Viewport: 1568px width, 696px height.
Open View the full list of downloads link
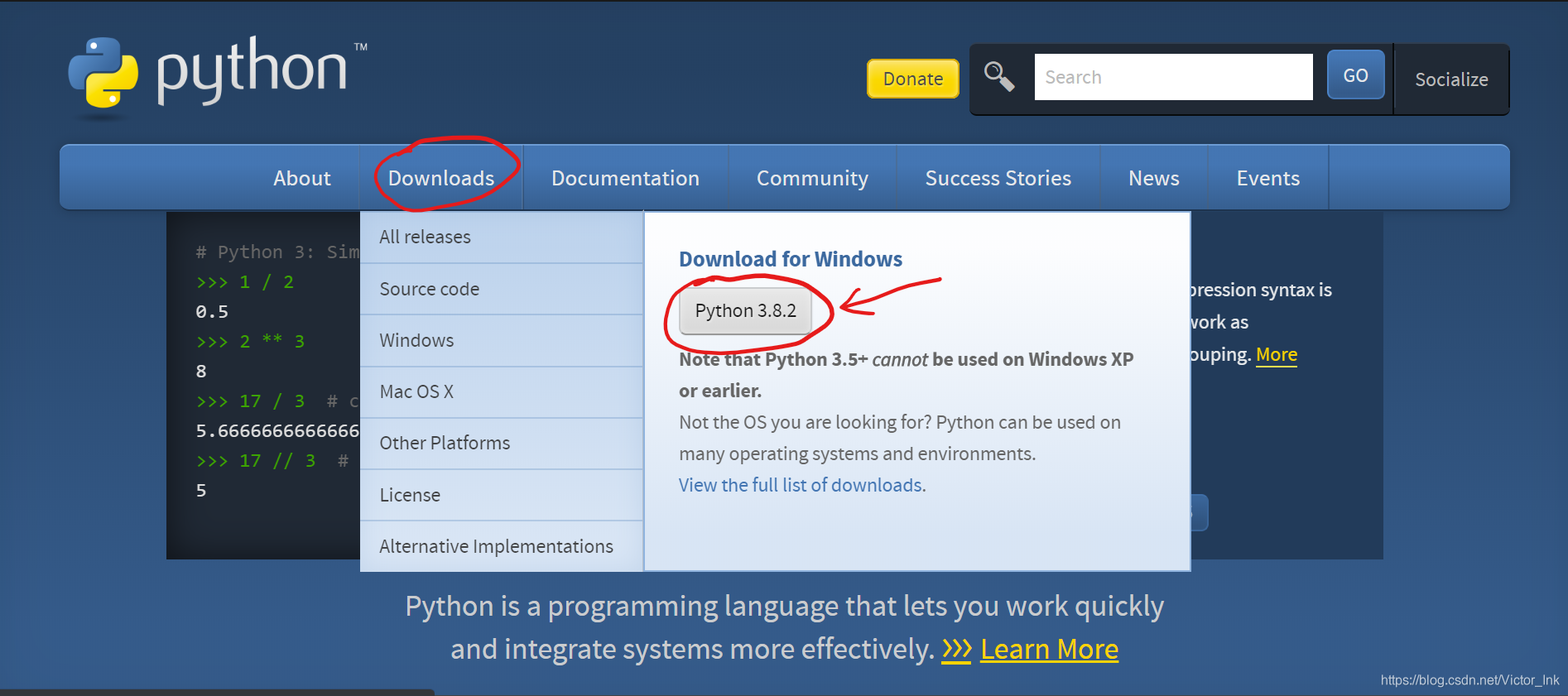802,485
